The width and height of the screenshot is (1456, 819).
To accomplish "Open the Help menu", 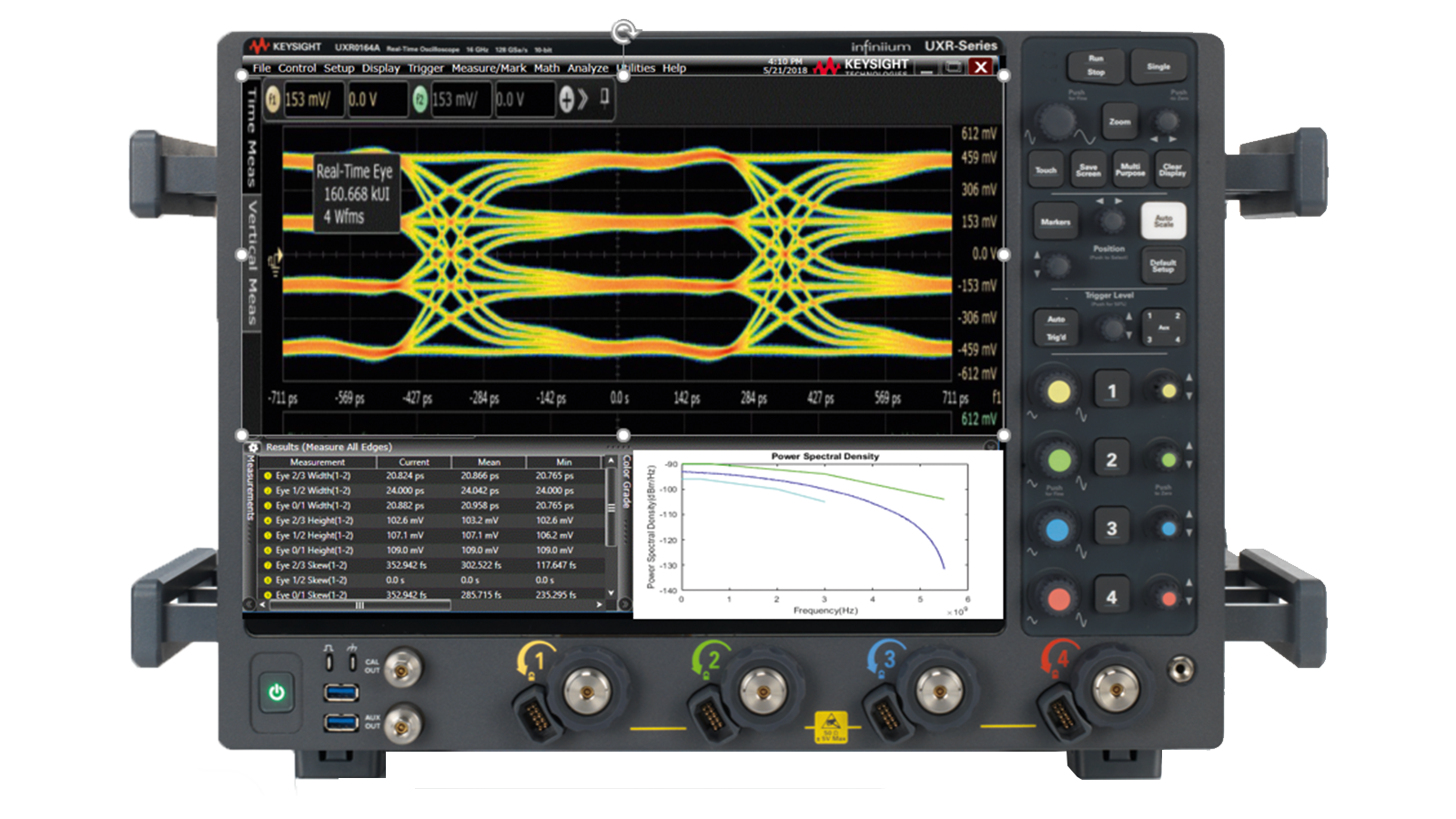I will click(673, 68).
